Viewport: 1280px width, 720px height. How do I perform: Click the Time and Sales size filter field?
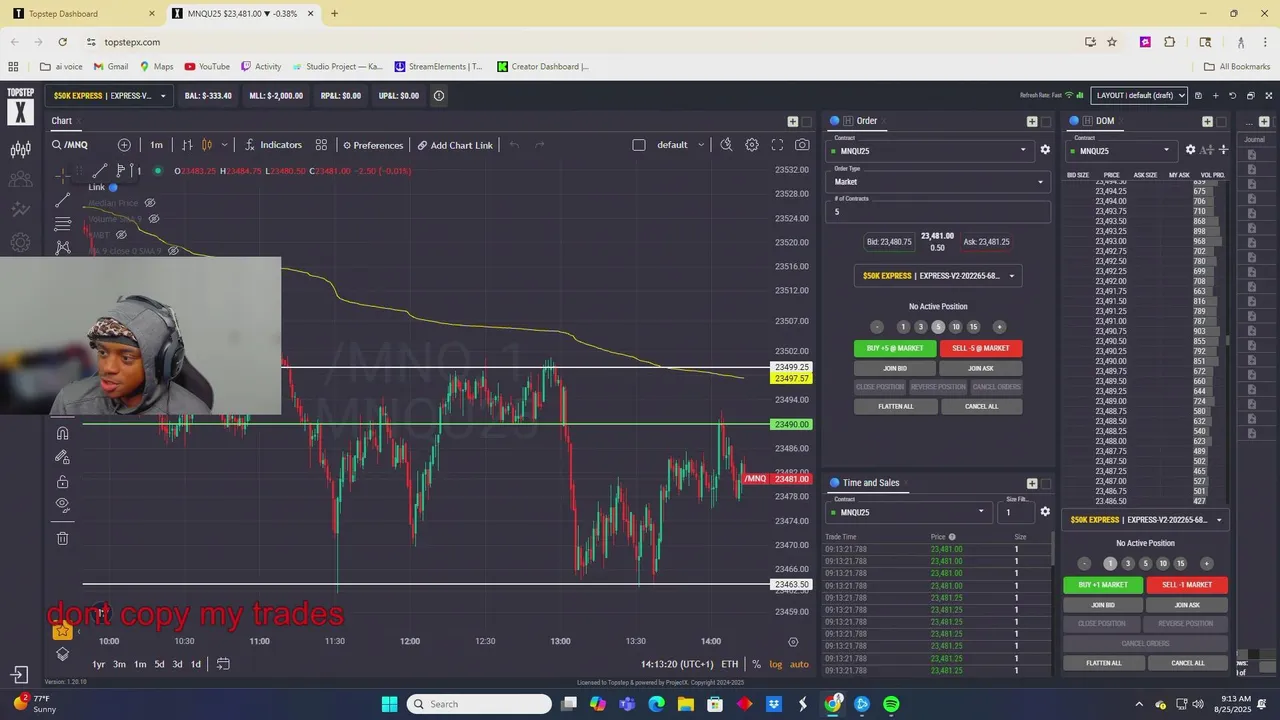pyautogui.click(x=1018, y=512)
